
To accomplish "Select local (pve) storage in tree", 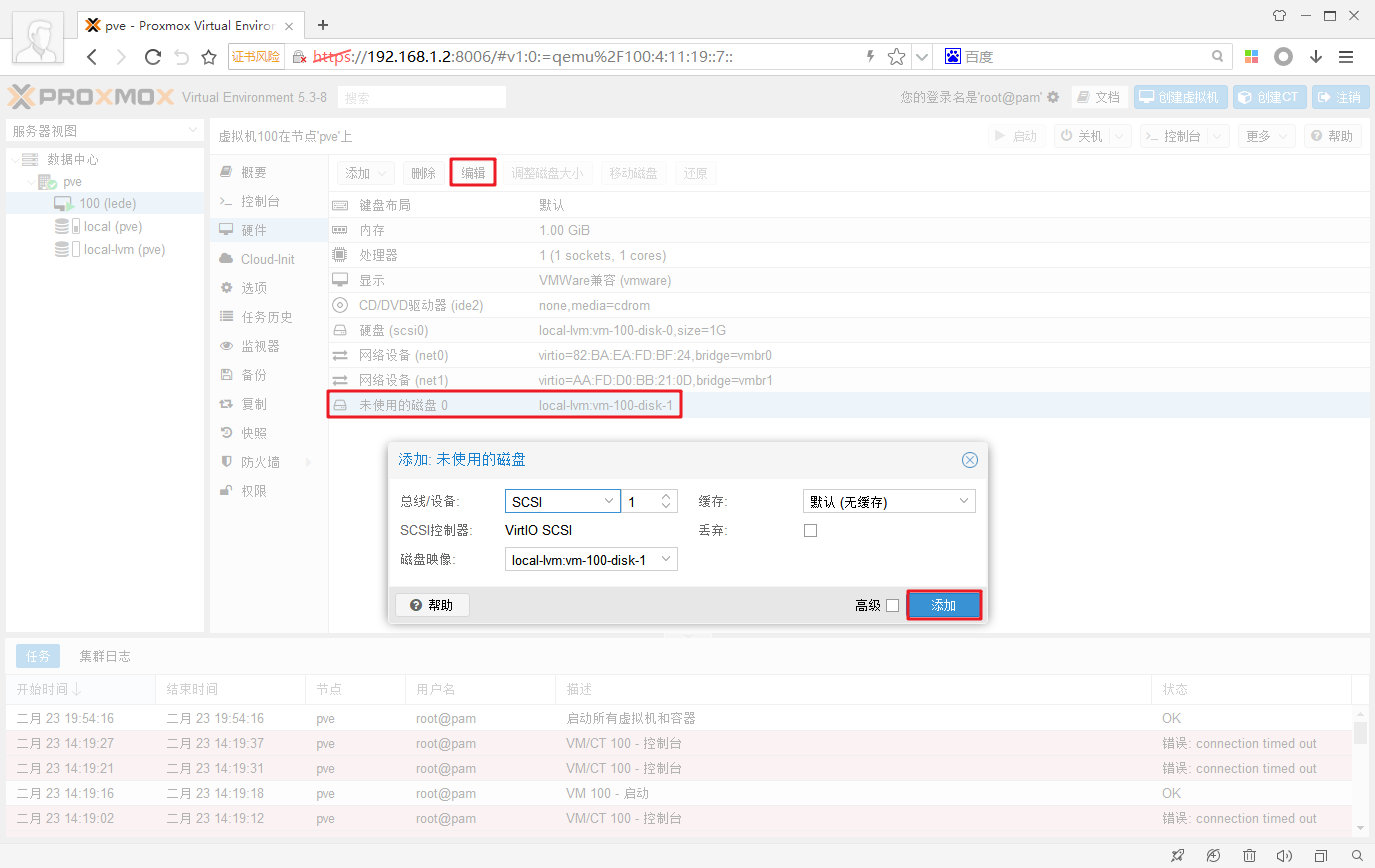I will [x=112, y=226].
